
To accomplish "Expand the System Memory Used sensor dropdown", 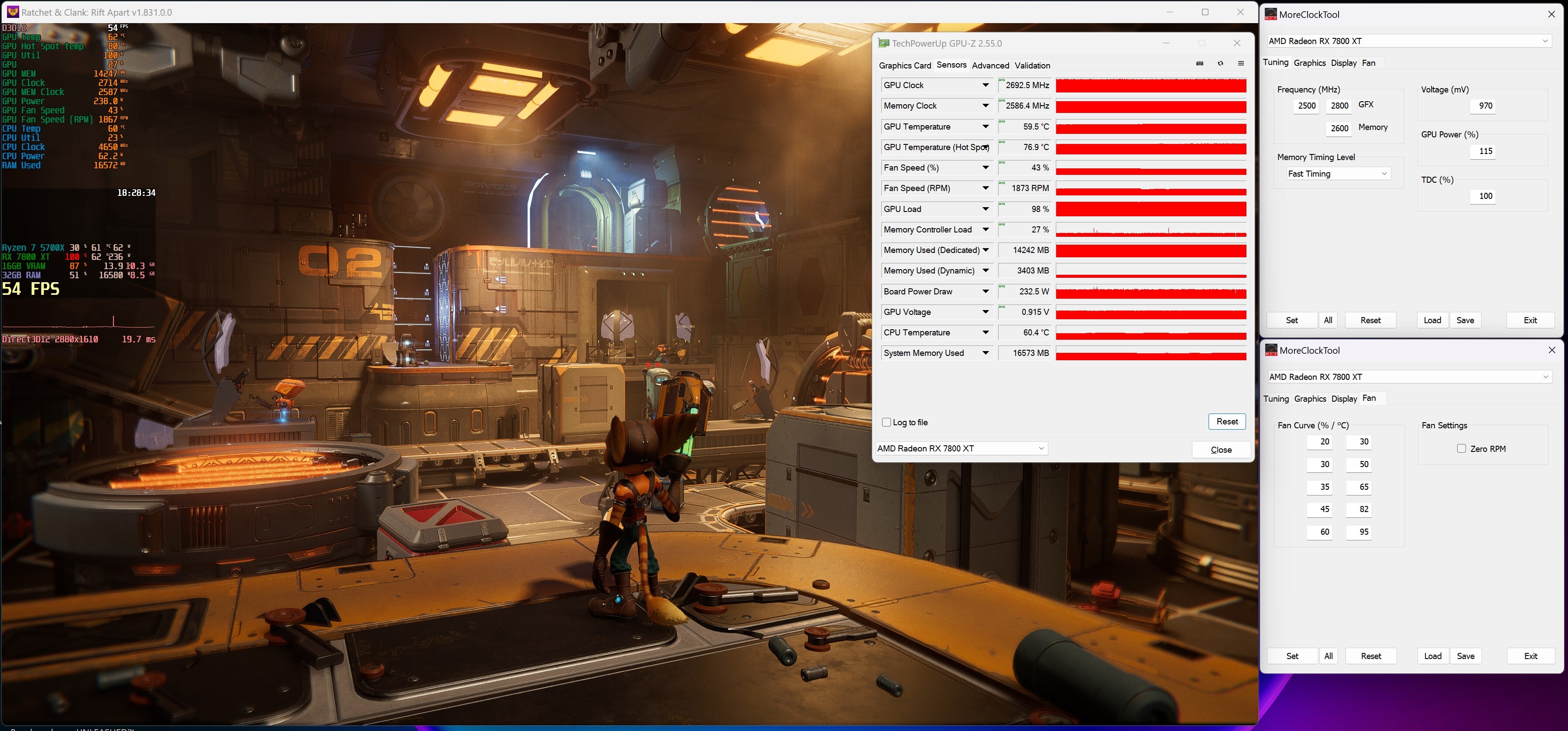I will [986, 353].
